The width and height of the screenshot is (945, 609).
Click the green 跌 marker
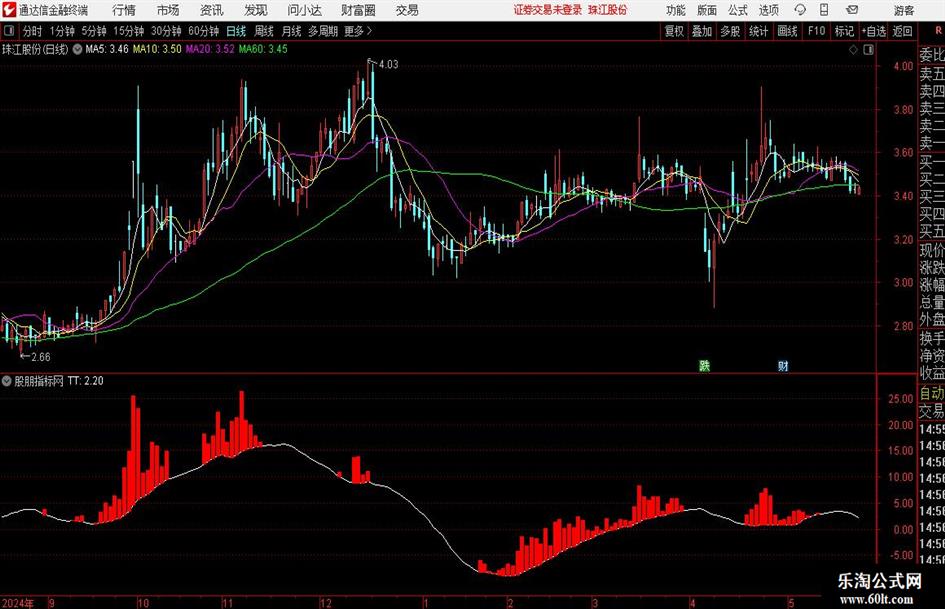pos(705,365)
